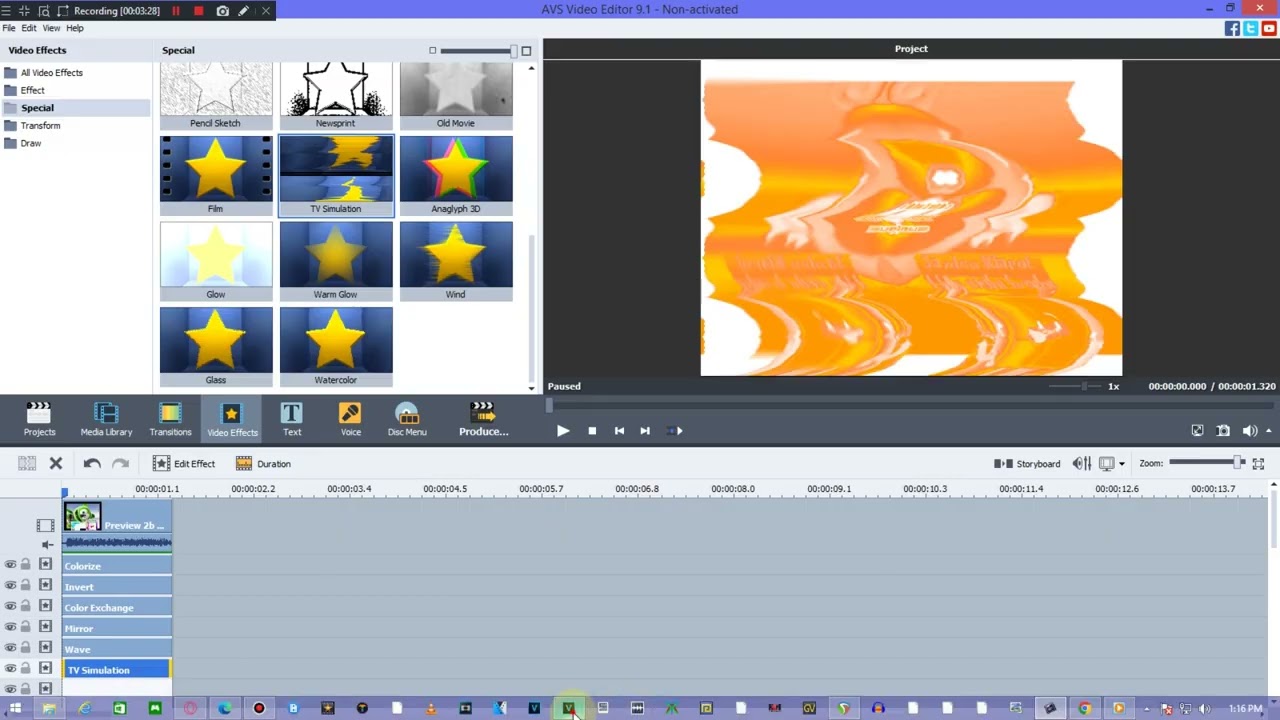
Task: Select the Watercolor effect thumbnail
Action: tap(336, 347)
